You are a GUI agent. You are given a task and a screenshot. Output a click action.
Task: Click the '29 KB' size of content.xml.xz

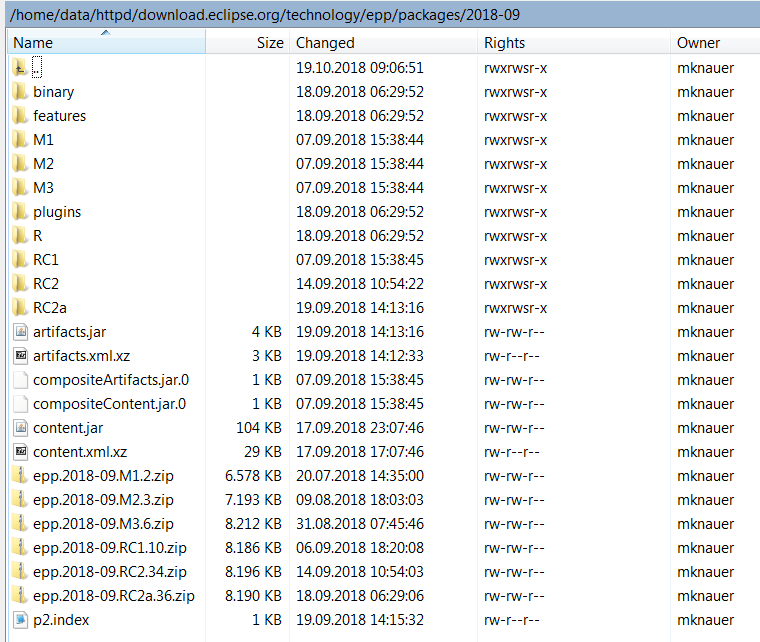click(263, 451)
